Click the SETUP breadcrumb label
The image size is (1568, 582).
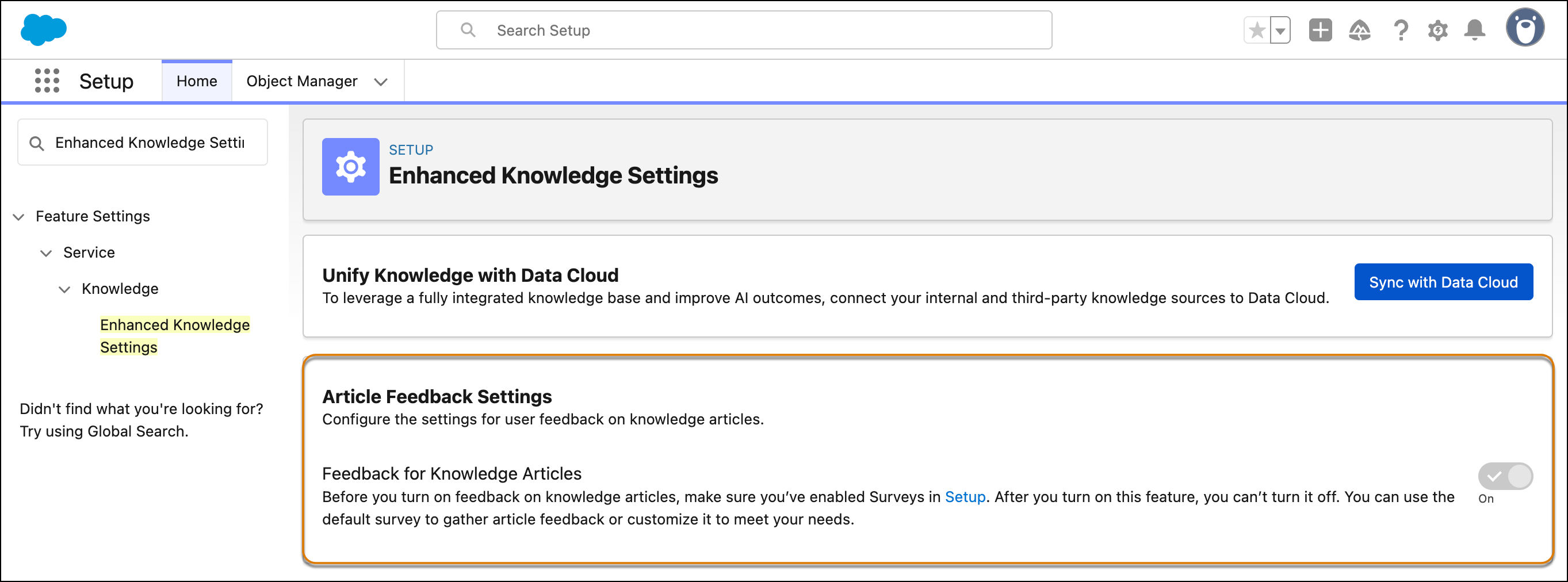tap(411, 150)
